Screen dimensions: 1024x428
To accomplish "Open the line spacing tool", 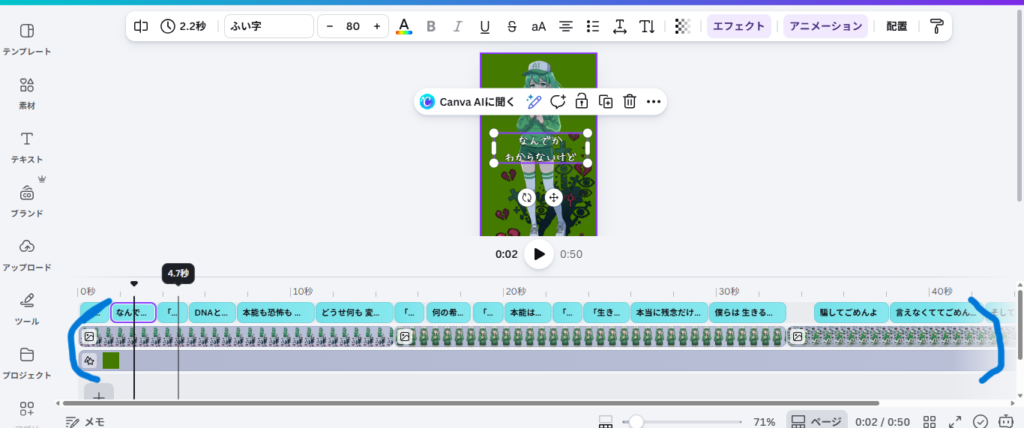I will pyautogui.click(x=620, y=26).
